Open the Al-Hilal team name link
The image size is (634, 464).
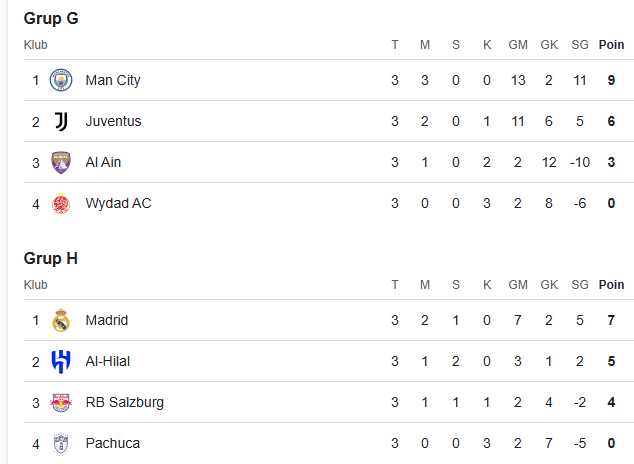tap(108, 361)
